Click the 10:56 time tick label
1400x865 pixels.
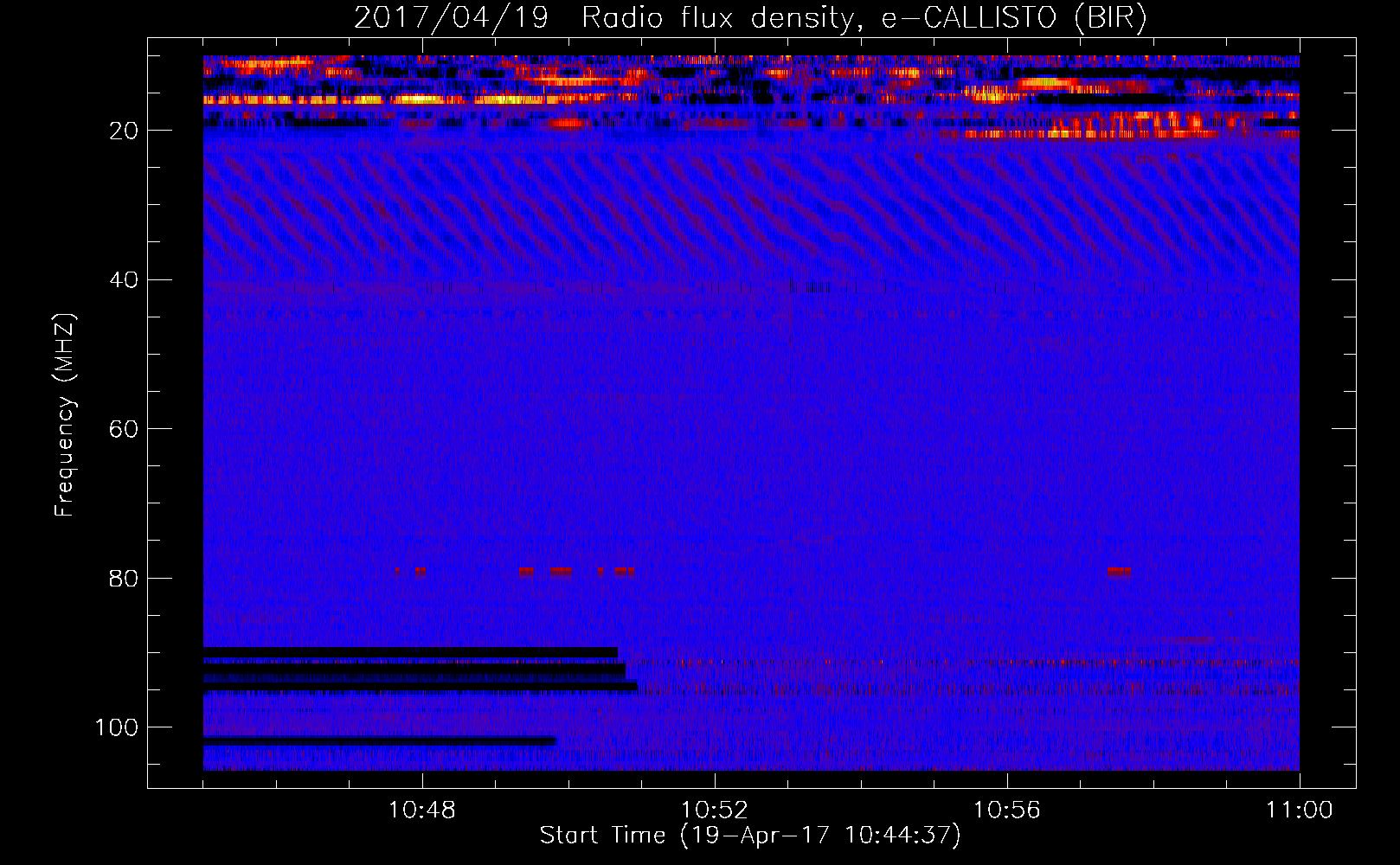coord(1007,811)
